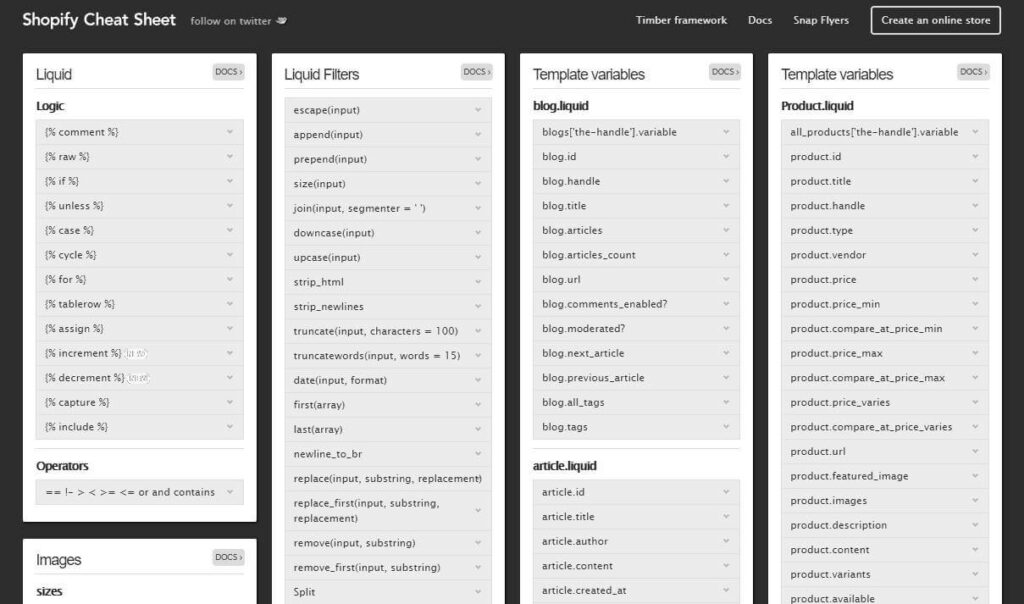
Task: Expand the date(input, format) filter chevron
Action: (x=478, y=380)
